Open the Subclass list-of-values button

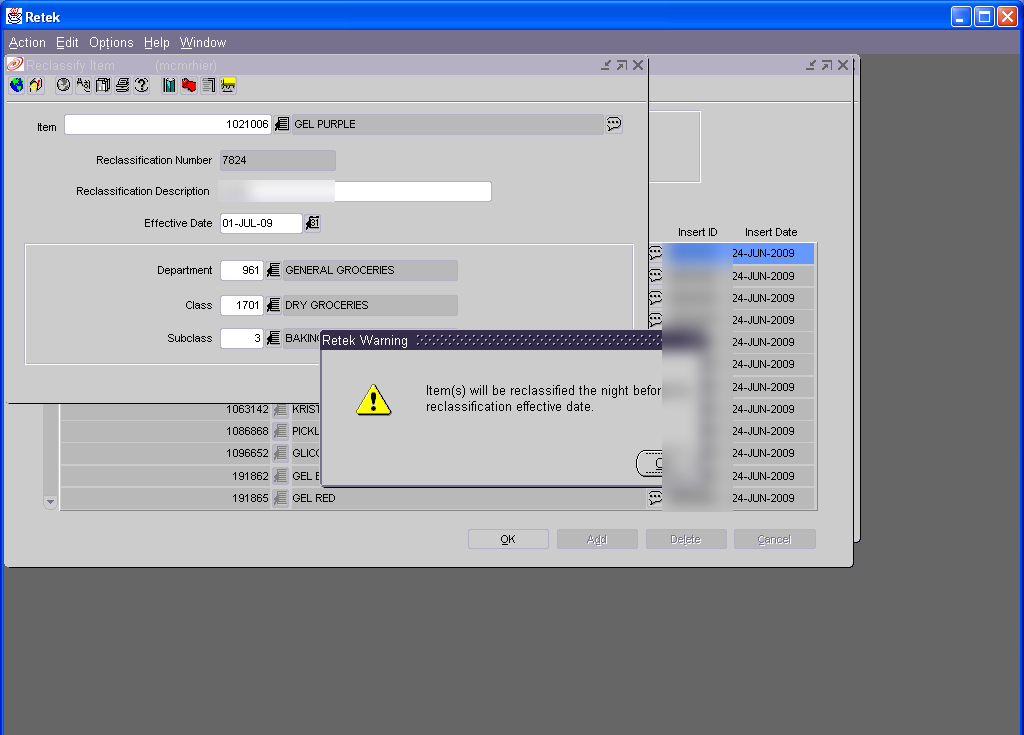tap(274, 338)
